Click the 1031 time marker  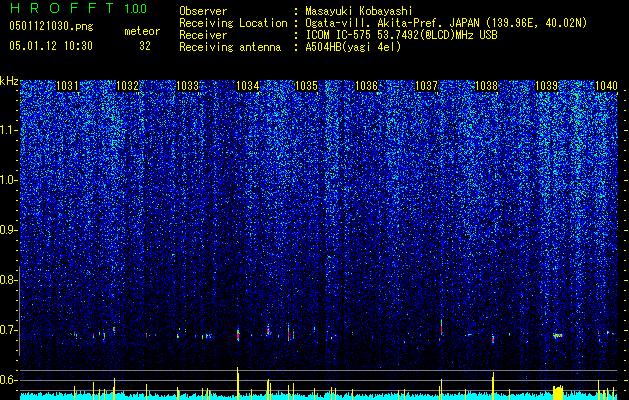(x=67, y=86)
